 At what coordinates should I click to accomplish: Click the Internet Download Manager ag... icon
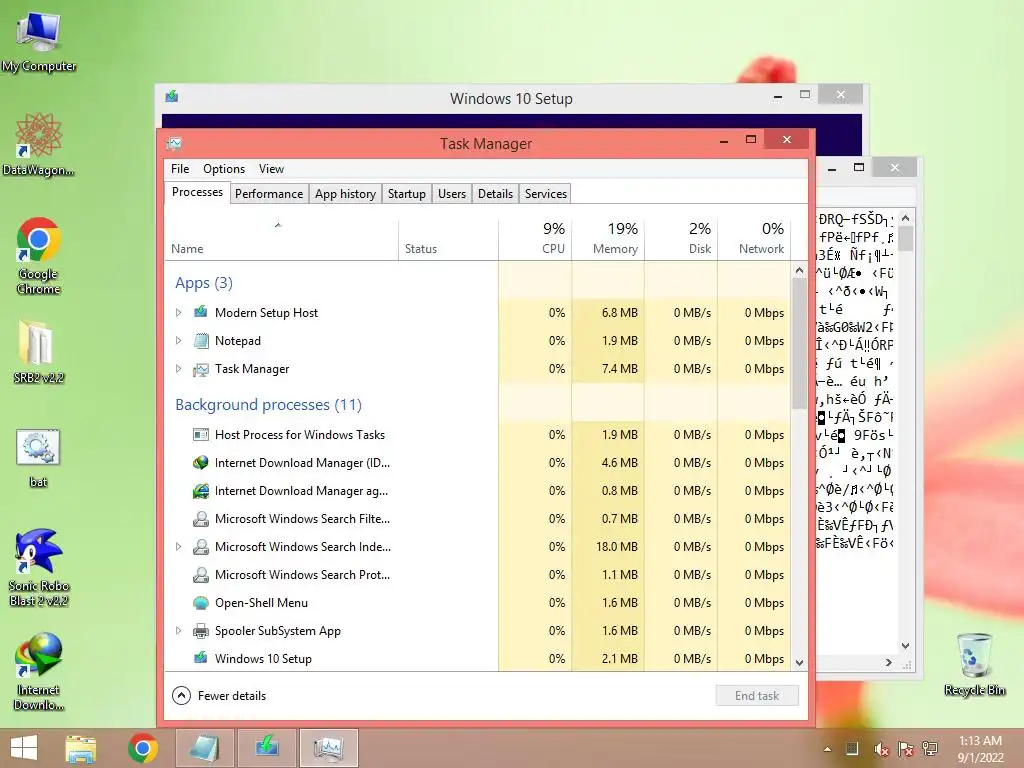tap(200, 490)
